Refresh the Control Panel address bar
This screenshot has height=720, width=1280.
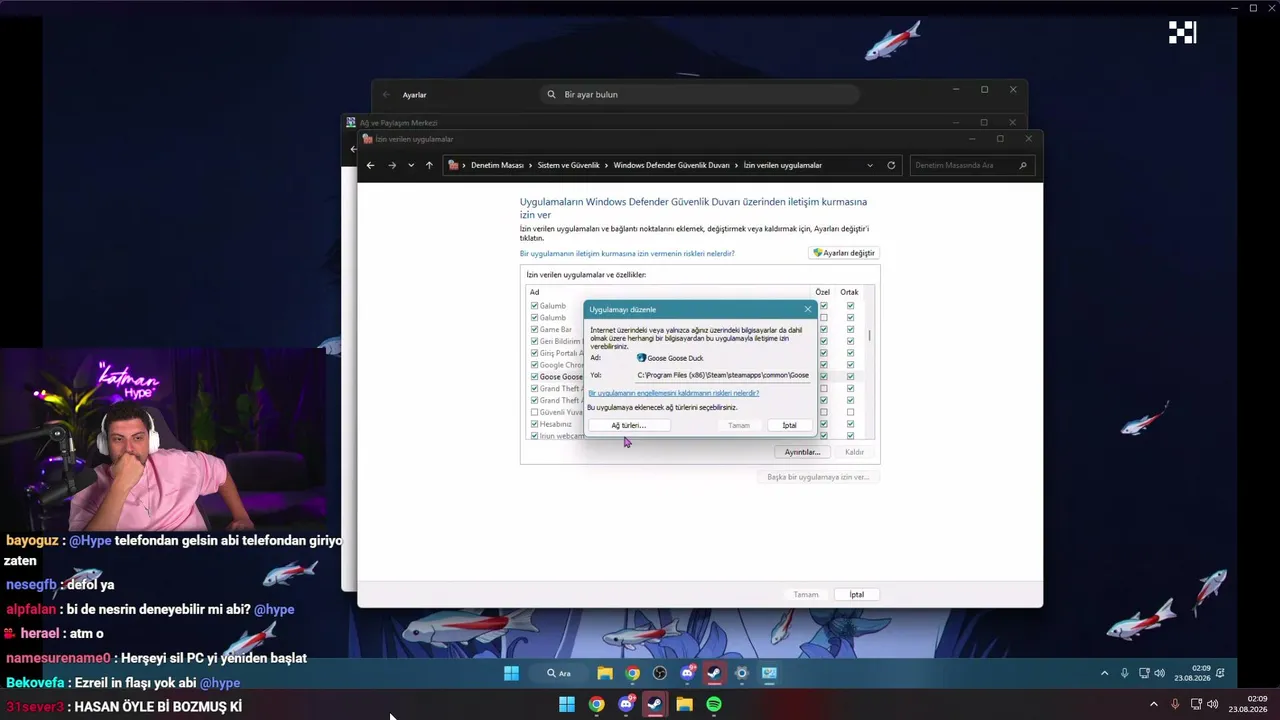(891, 165)
